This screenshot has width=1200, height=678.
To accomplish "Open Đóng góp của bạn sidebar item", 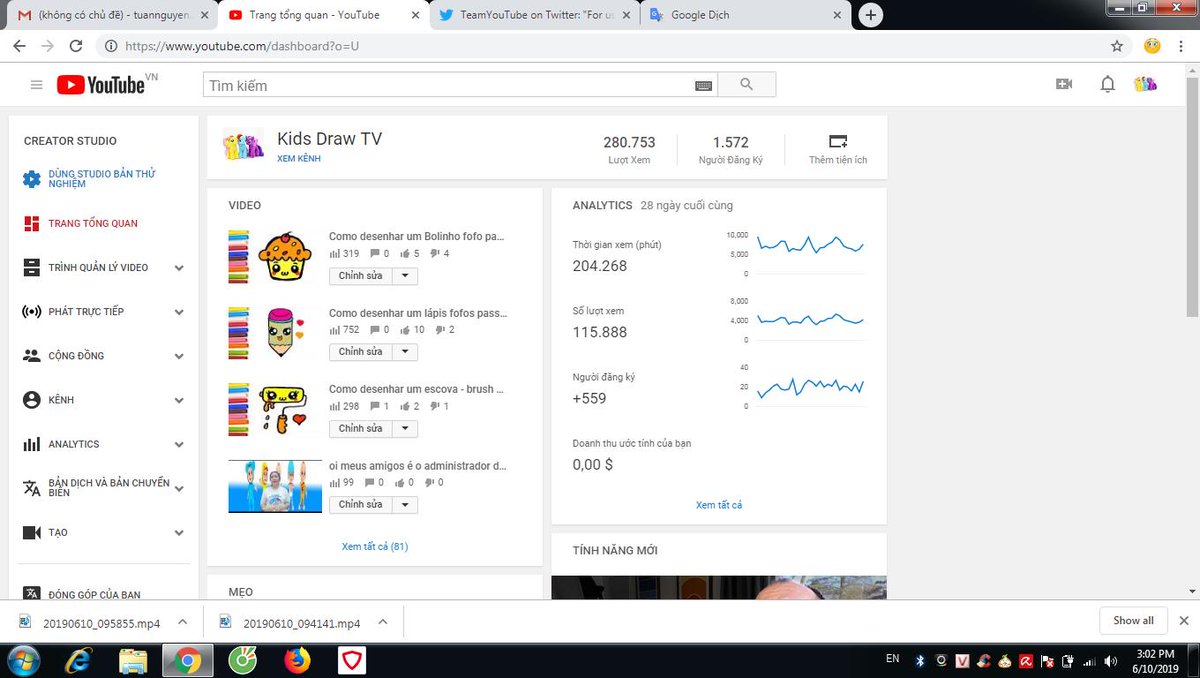I will click(95, 594).
